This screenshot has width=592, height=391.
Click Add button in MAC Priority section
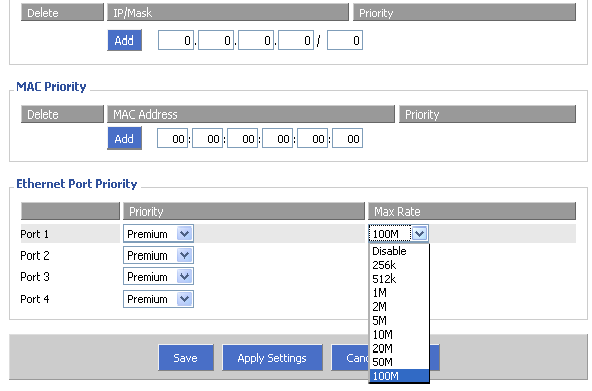pyautogui.click(x=124, y=138)
